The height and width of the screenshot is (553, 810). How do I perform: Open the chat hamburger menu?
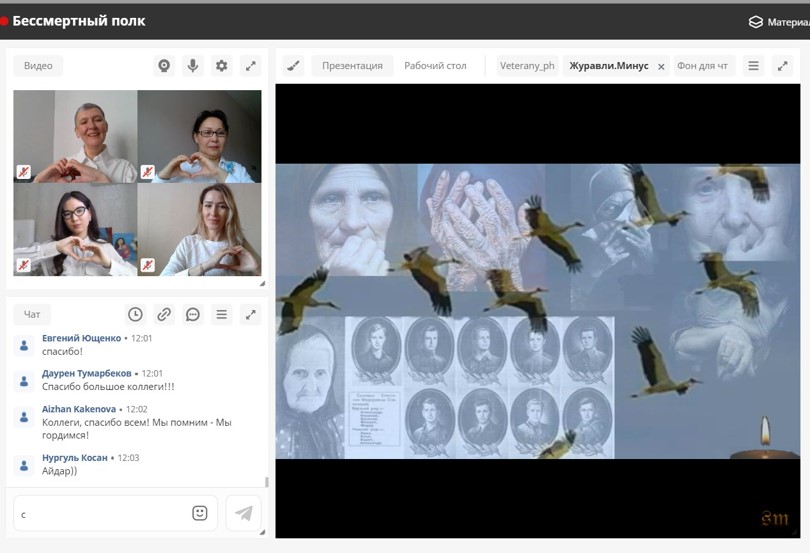tap(222, 314)
